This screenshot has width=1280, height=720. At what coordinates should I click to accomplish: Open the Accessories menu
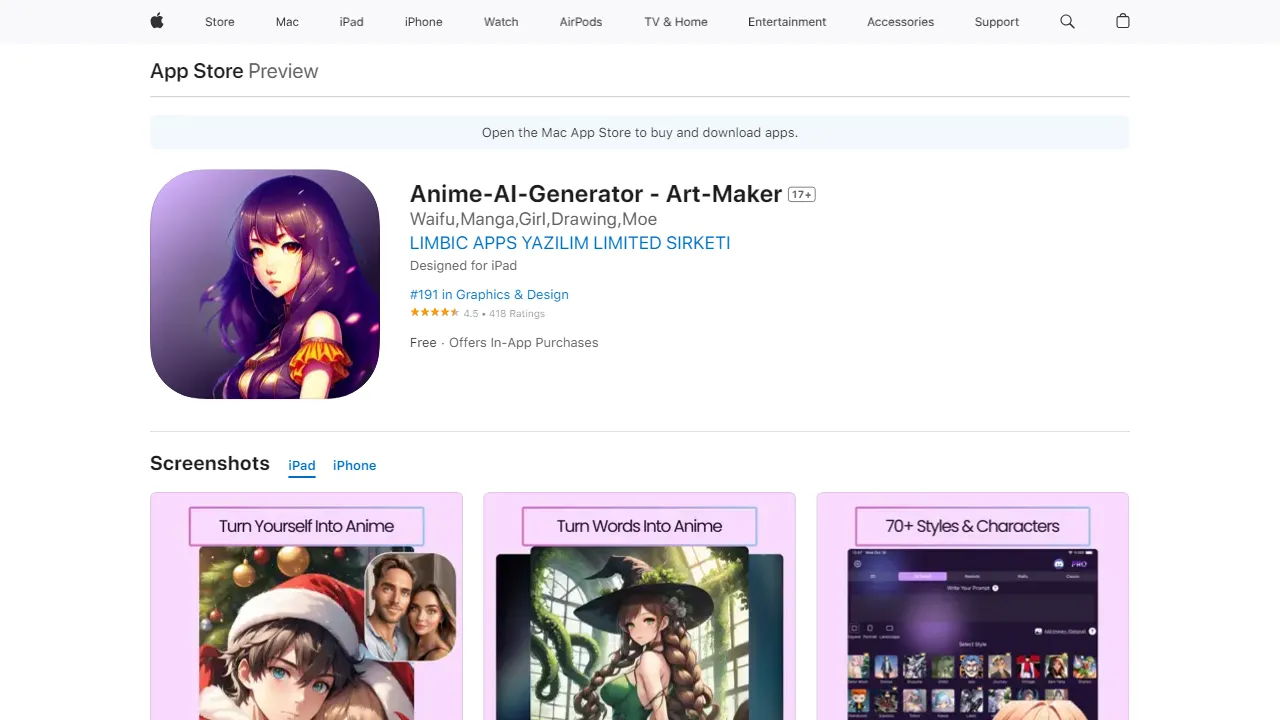tap(901, 22)
